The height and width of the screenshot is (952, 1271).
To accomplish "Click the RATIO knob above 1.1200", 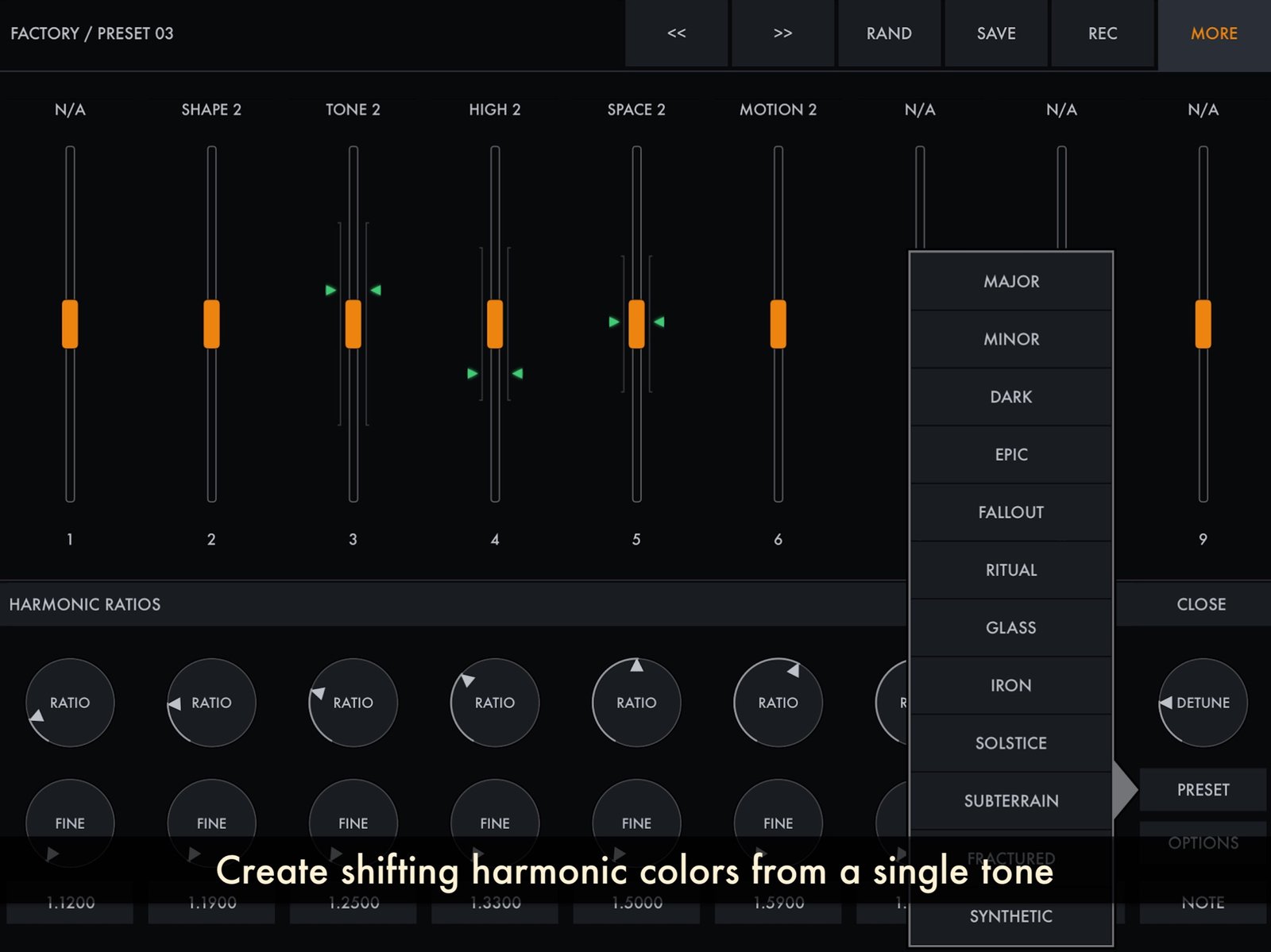I will (x=70, y=703).
